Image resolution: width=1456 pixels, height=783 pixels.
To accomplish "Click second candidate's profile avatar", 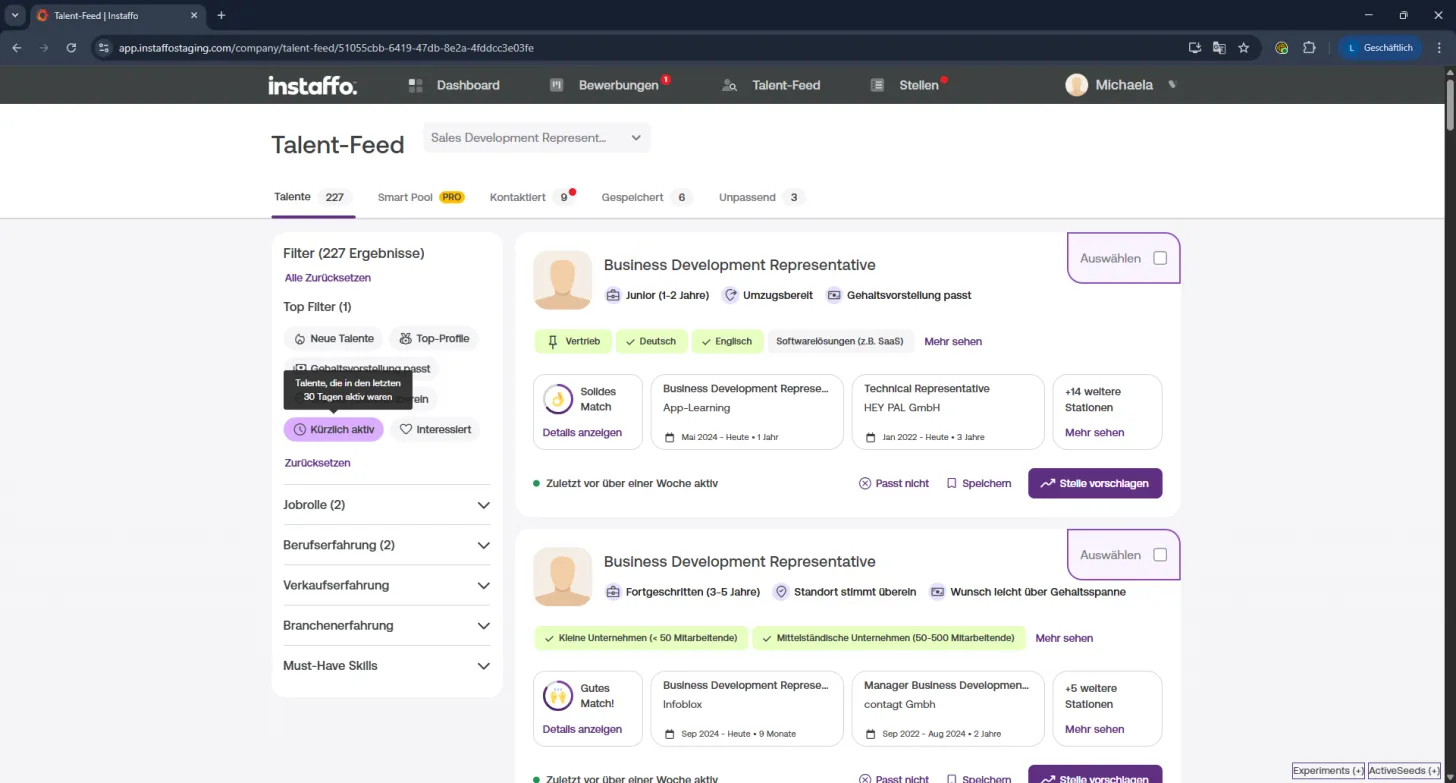I will point(562,577).
